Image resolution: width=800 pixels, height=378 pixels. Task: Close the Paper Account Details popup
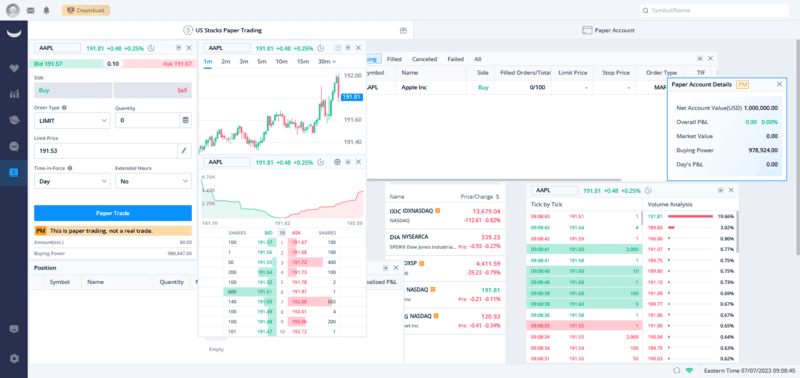tap(779, 84)
